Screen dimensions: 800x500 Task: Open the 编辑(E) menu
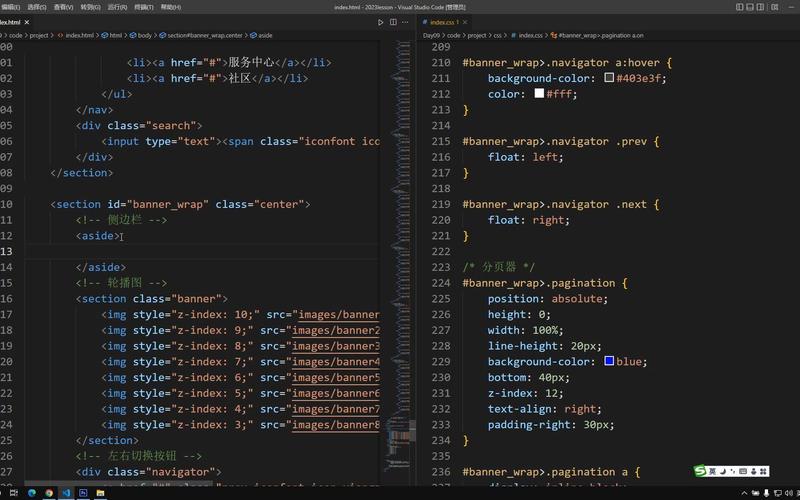pos(10,7)
